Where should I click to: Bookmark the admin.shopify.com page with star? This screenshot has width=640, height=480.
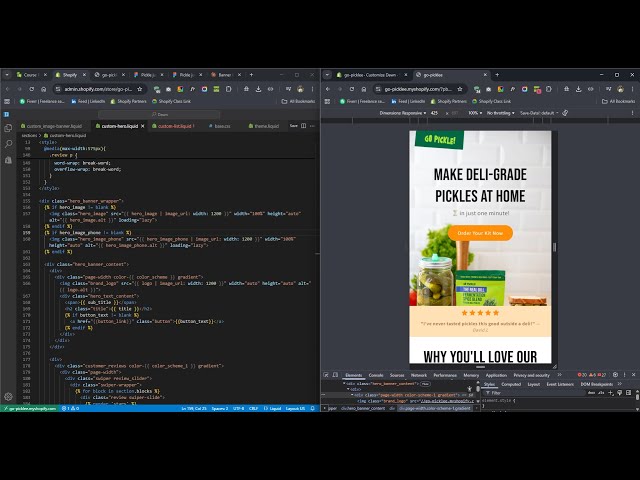[x=140, y=89]
